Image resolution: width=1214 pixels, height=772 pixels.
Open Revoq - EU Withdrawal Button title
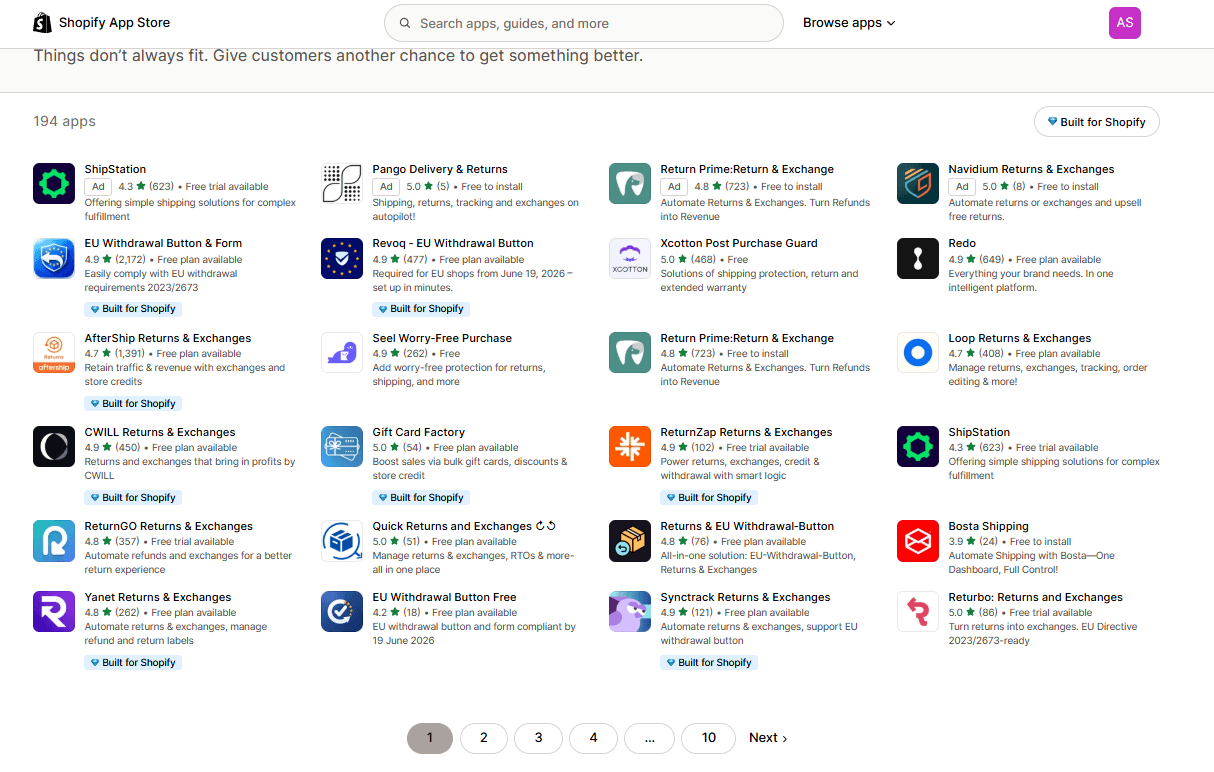pos(453,243)
